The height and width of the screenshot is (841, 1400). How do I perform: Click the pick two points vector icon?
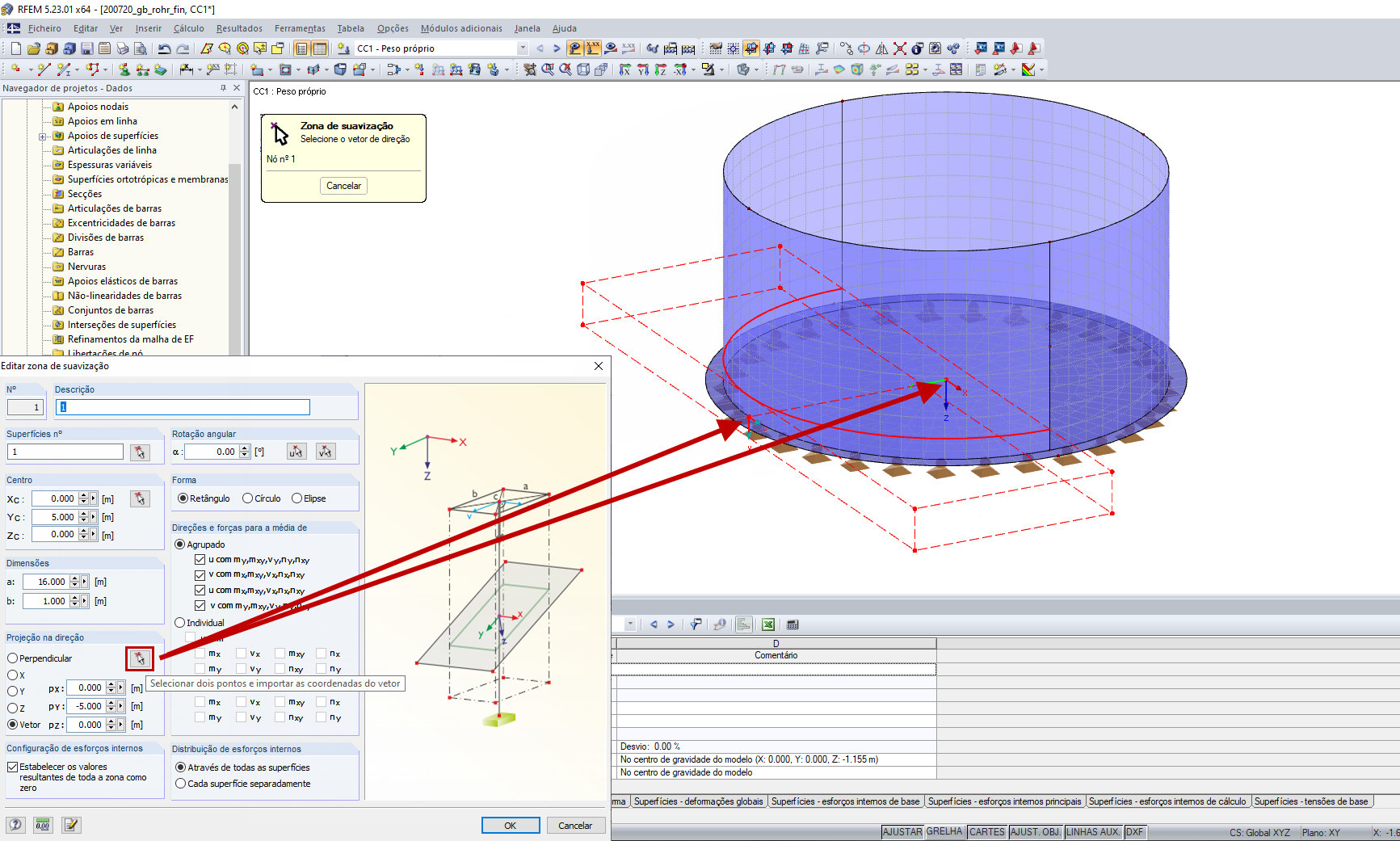coord(140,658)
